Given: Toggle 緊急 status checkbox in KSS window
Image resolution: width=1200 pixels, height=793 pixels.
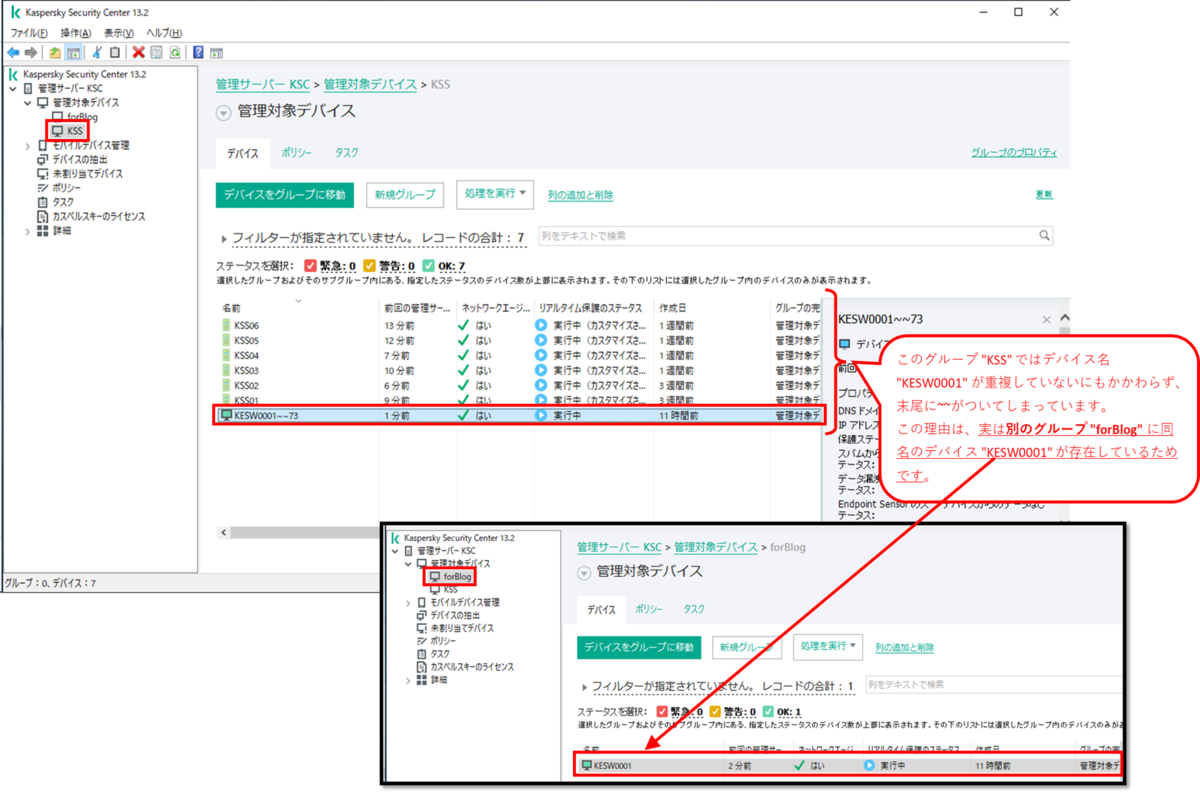Looking at the screenshot, I should pyautogui.click(x=310, y=266).
